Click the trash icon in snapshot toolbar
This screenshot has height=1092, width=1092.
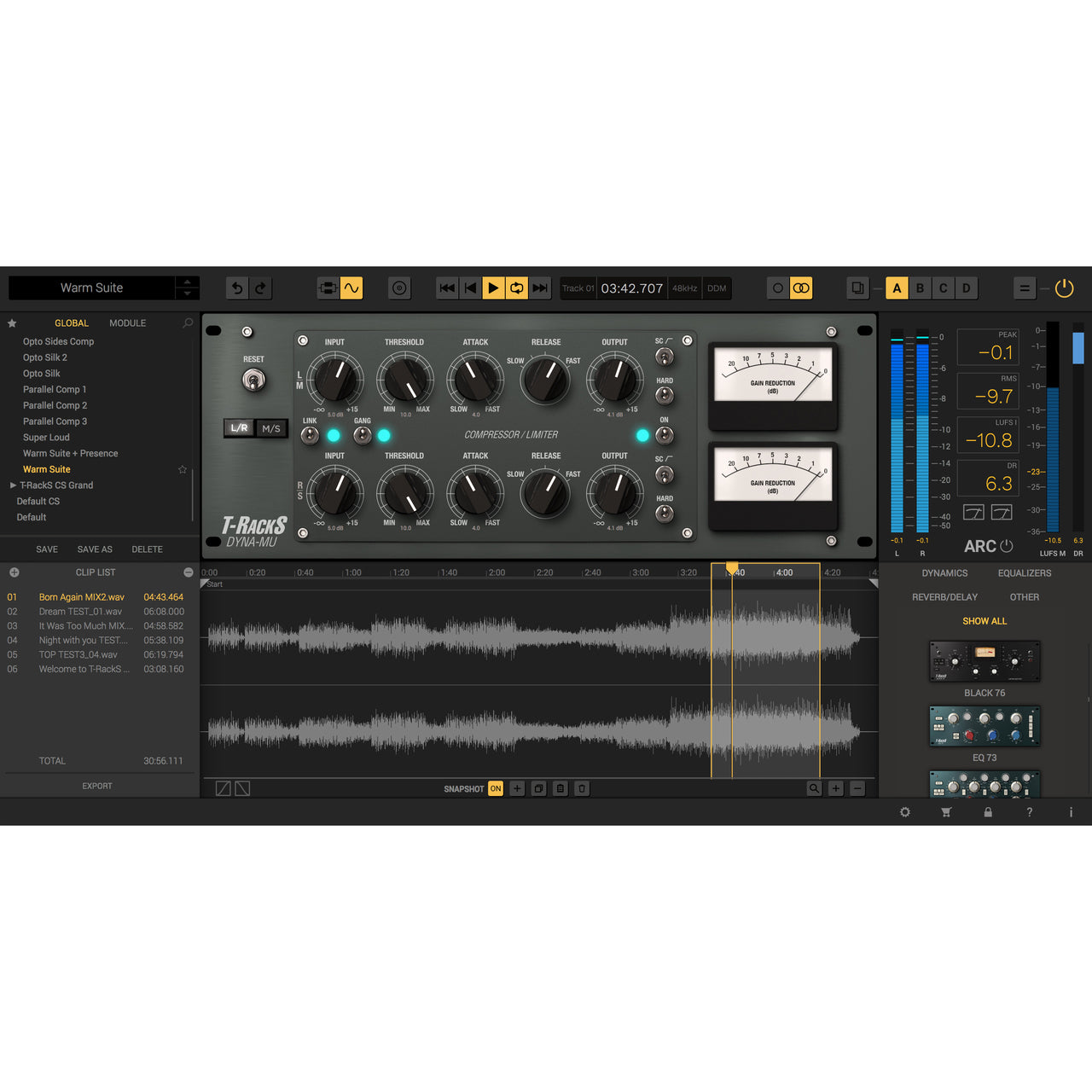click(x=582, y=788)
